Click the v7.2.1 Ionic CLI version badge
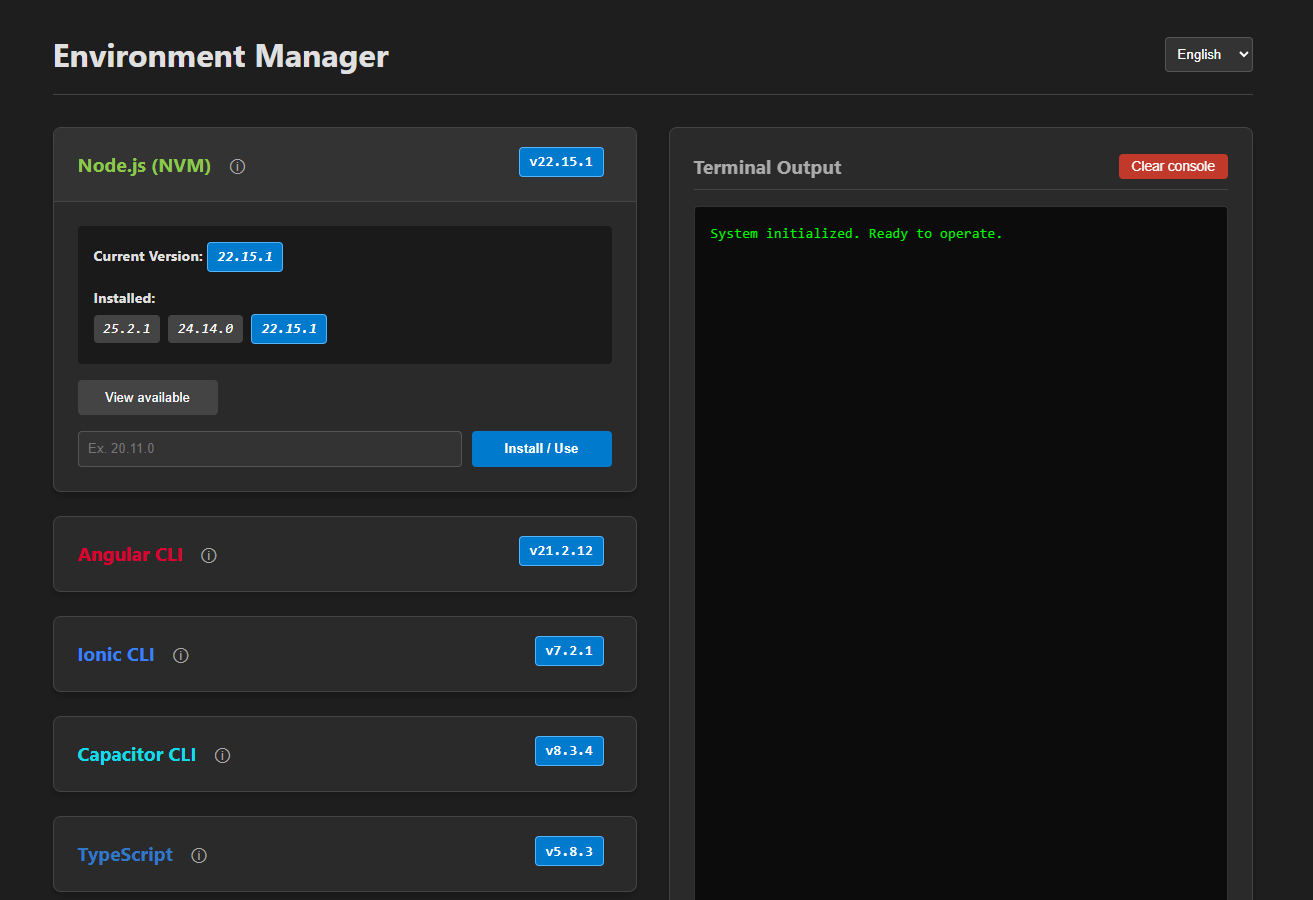1313x900 pixels. pyautogui.click(x=569, y=651)
